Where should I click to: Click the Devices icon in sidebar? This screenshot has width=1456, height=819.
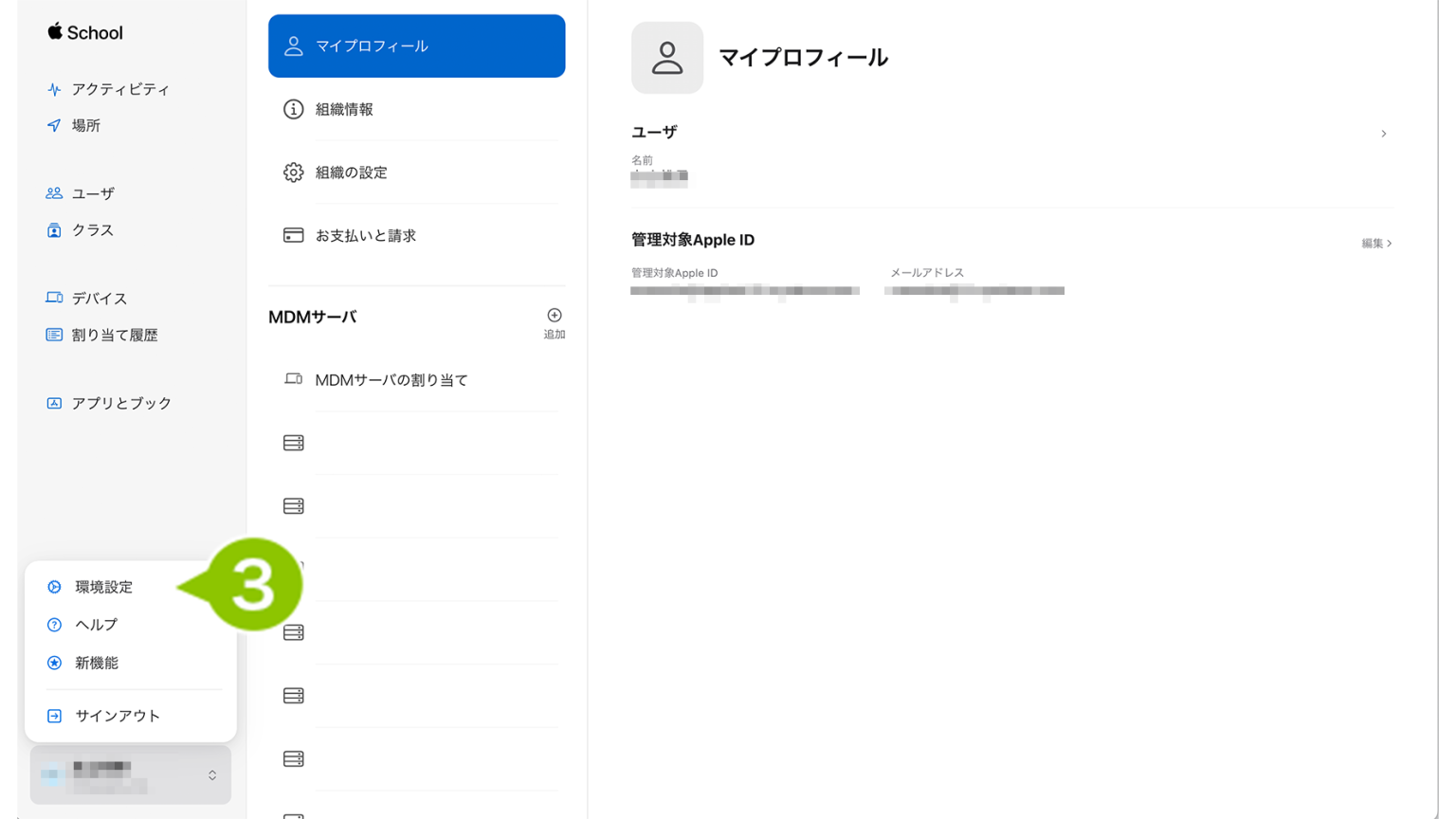(x=54, y=298)
